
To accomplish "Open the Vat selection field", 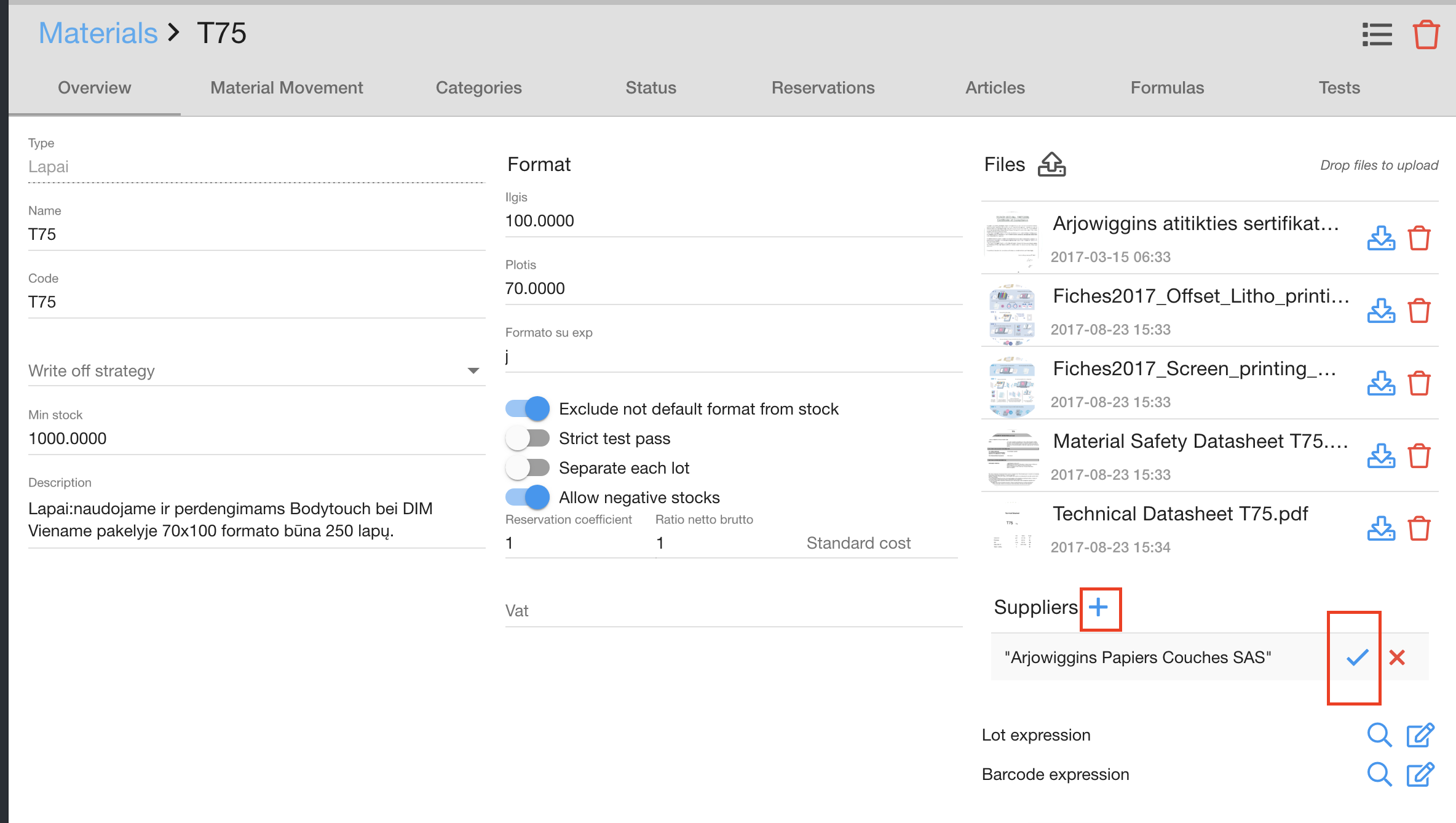I will 733,611.
